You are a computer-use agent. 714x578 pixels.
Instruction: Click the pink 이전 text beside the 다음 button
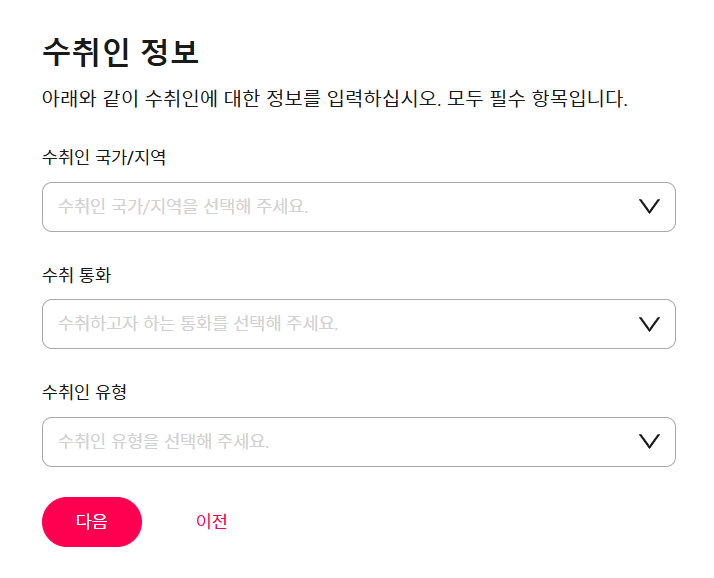[x=211, y=521]
